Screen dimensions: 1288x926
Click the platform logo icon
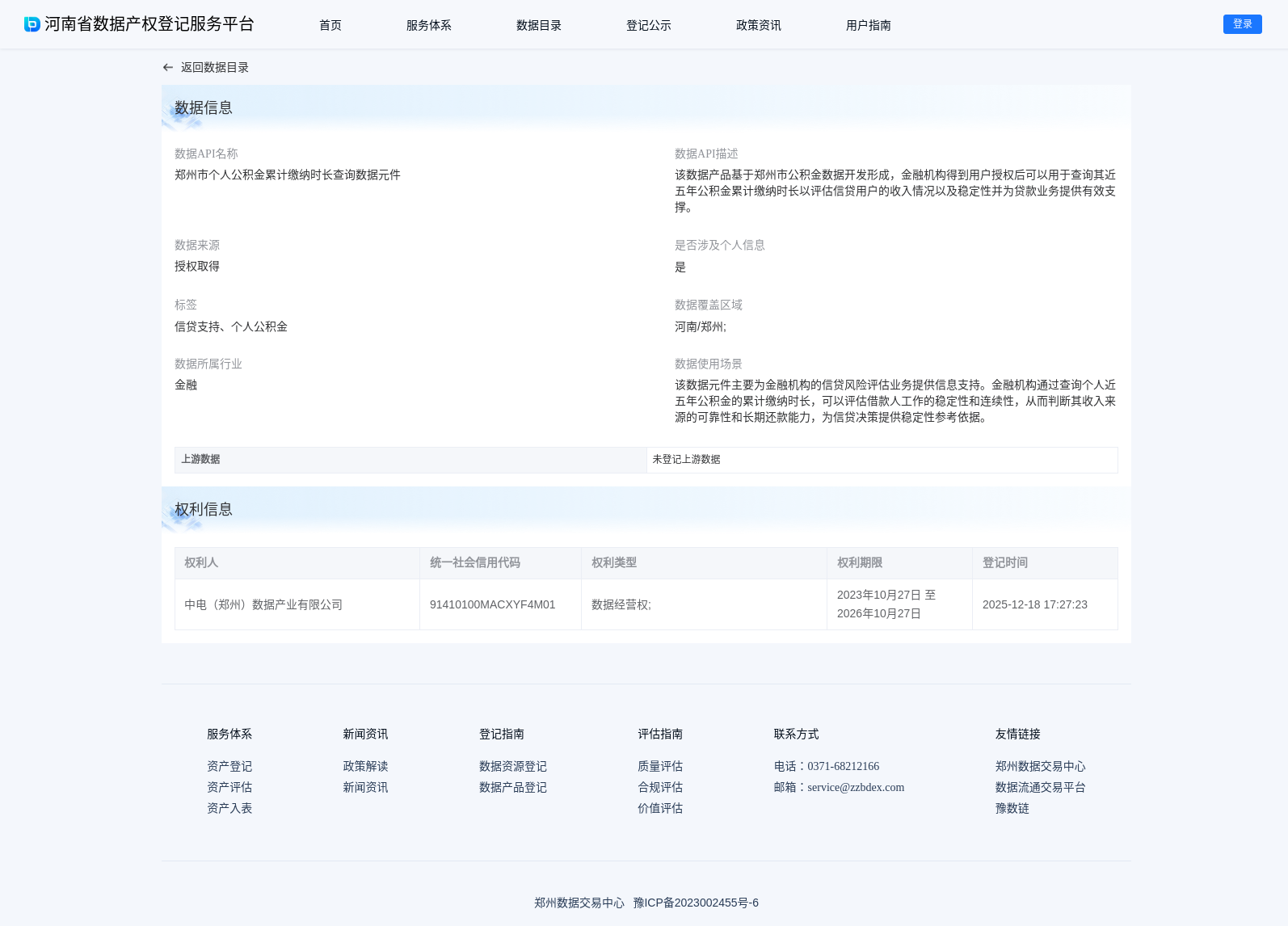coord(32,24)
